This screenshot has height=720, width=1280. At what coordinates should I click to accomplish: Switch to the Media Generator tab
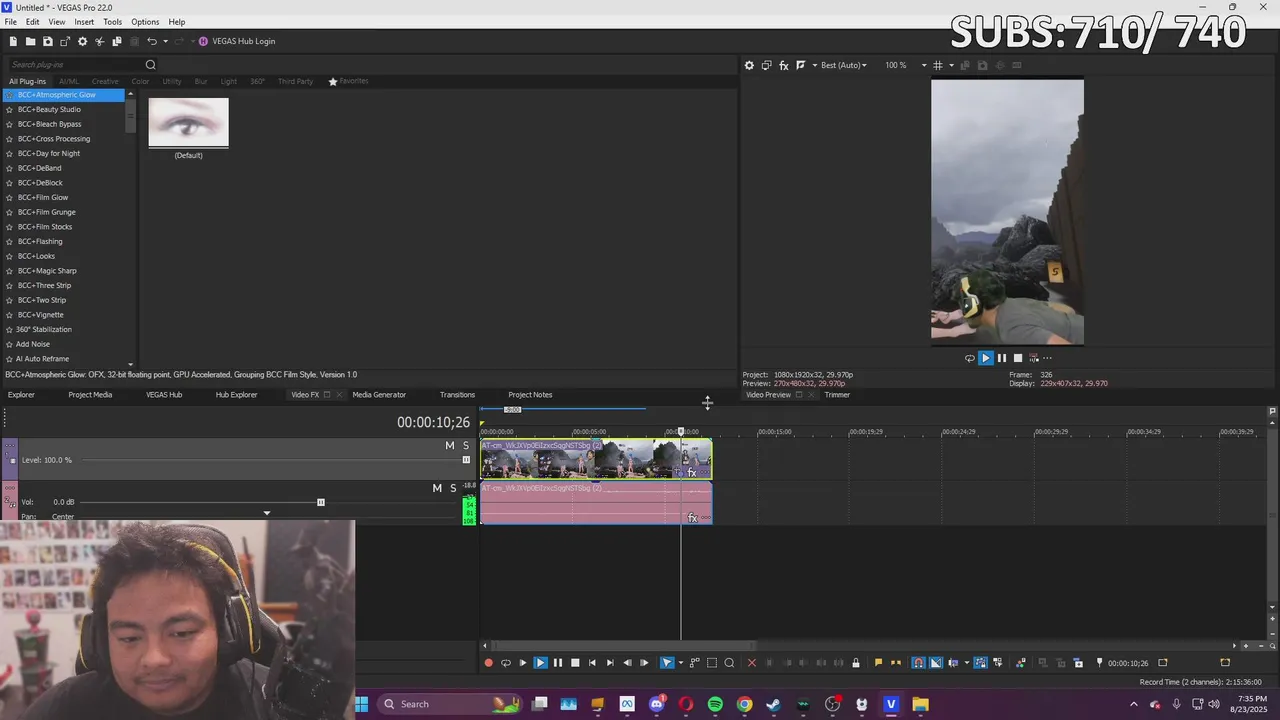(x=379, y=395)
